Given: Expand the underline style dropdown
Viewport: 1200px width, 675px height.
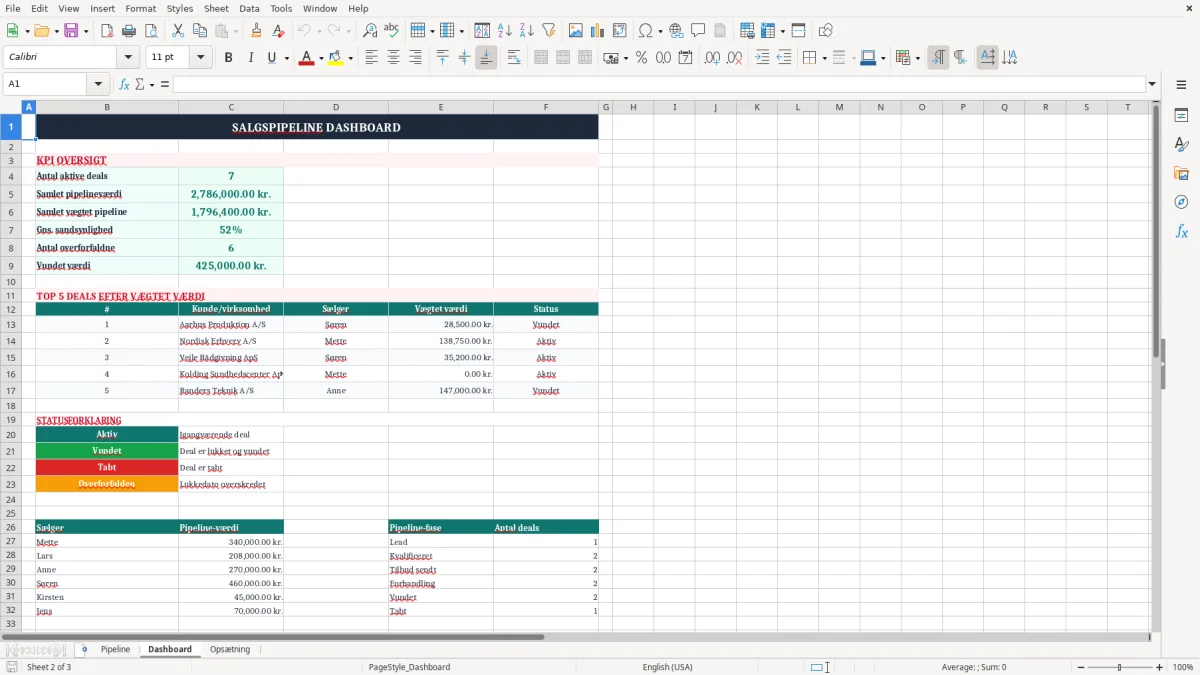Looking at the screenshot, I should pyautogui.click(x=287, y=58).
